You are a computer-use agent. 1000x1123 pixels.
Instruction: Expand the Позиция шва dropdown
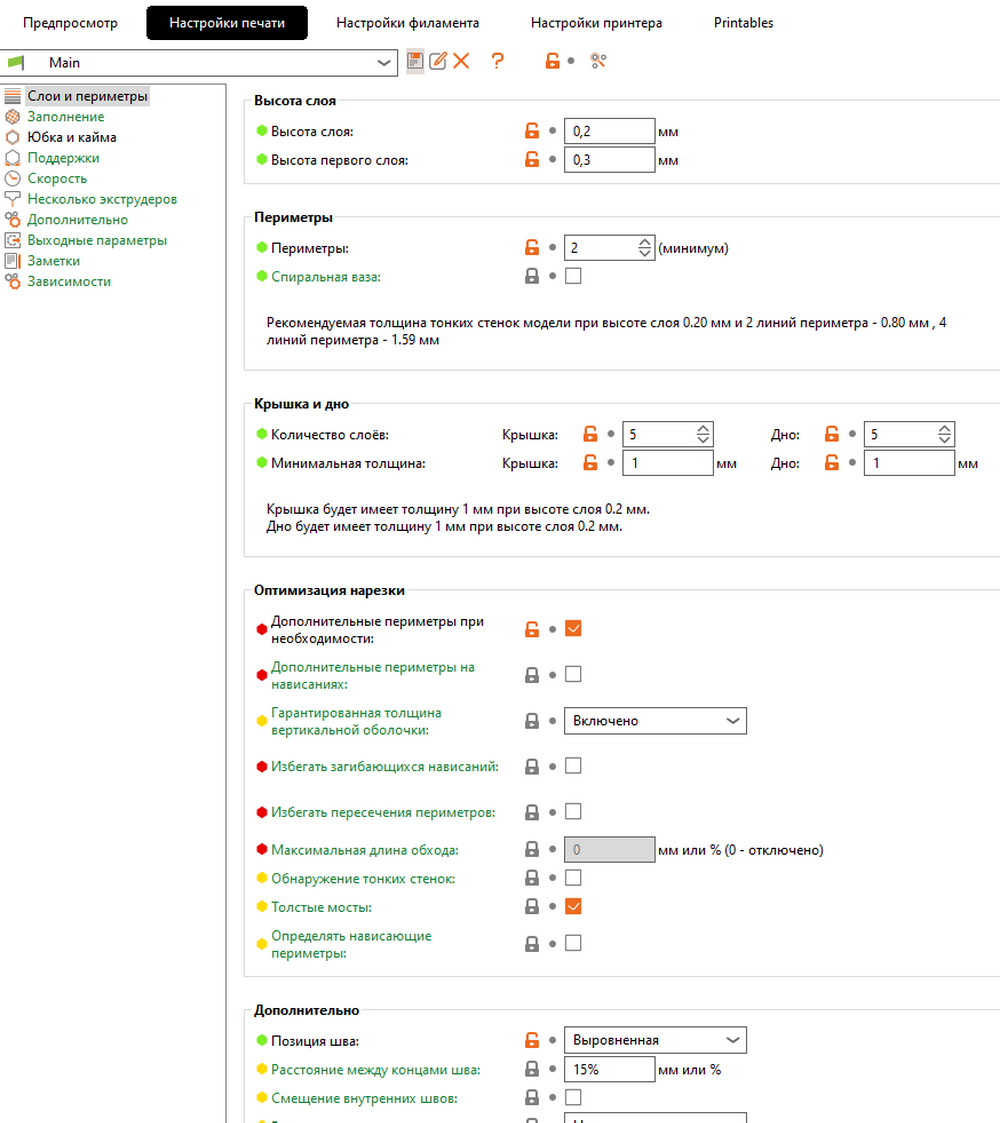655,1040
